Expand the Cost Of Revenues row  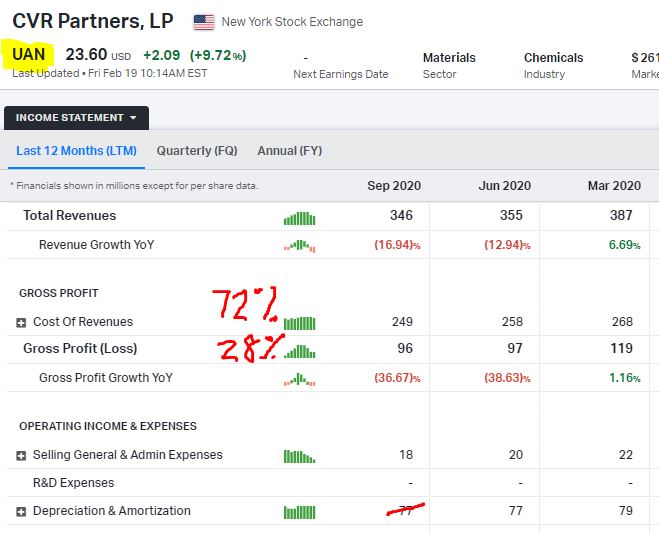(22, 323)
